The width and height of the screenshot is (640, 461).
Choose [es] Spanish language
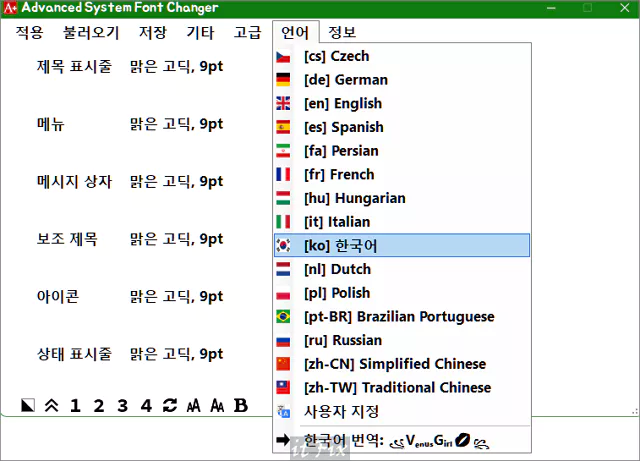[x=402, y=127]
